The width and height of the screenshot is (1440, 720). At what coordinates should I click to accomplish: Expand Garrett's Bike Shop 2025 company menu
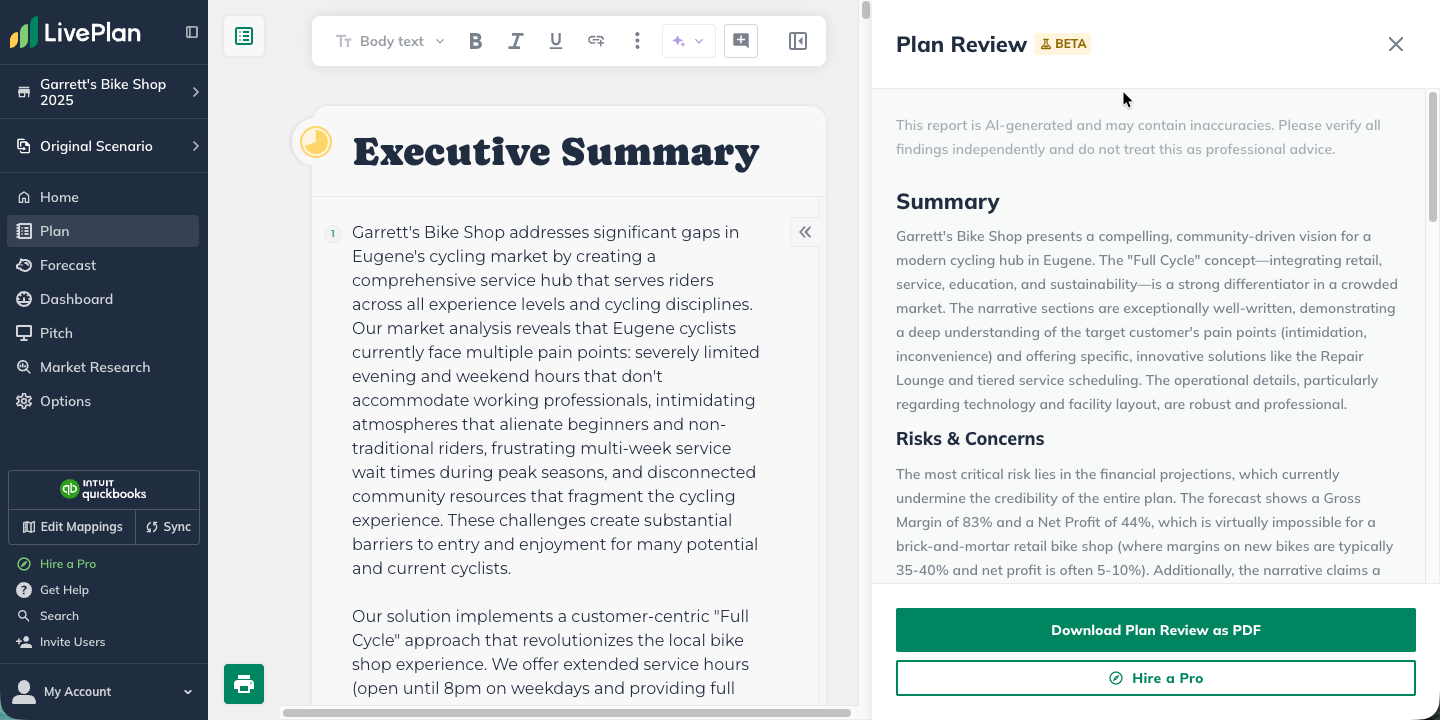pyautogui.click(x=104, y=92)
